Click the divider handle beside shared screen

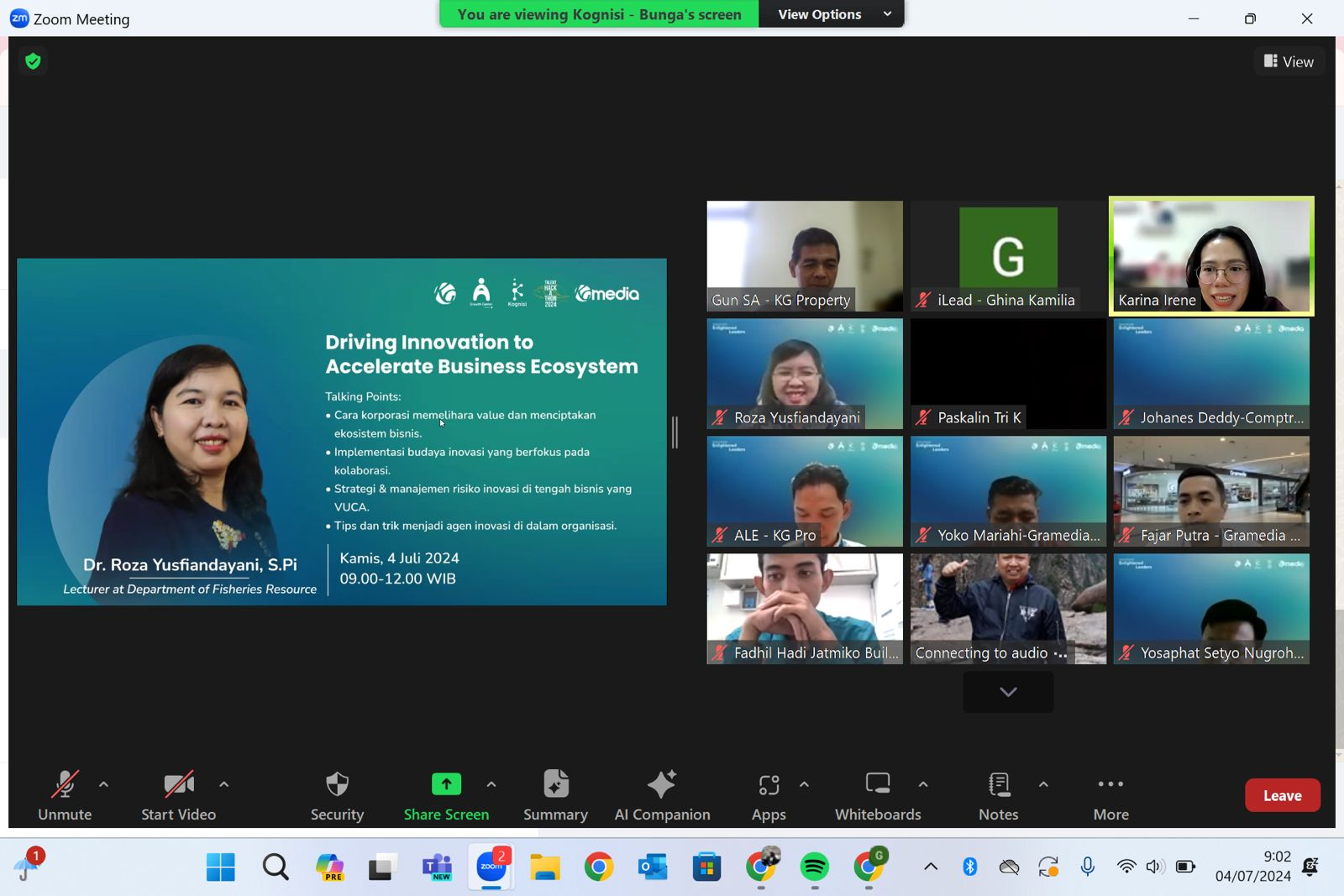tap(675, 432)
